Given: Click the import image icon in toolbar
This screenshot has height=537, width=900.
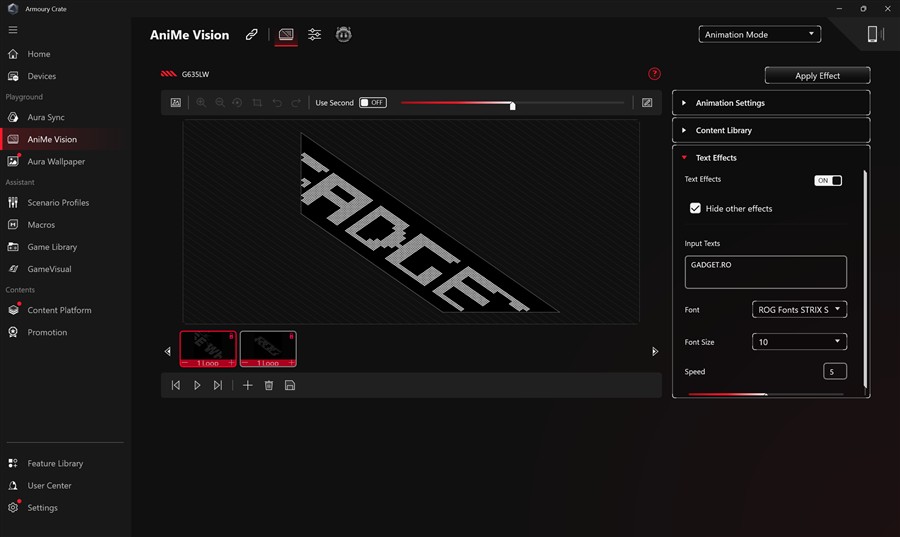Looking at the screenshot, I should pyautogui.click(x=176, y=103).
